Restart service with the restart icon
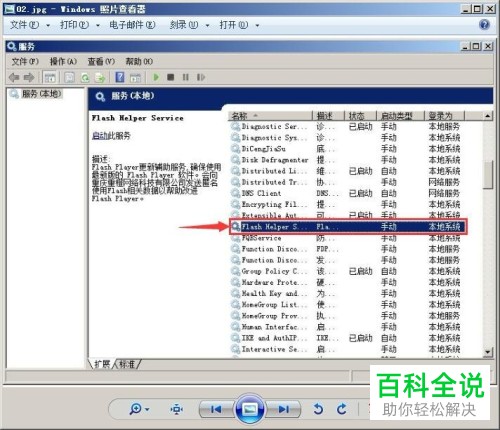The height and width of the screenshot is (430, 500). (201, 77)
